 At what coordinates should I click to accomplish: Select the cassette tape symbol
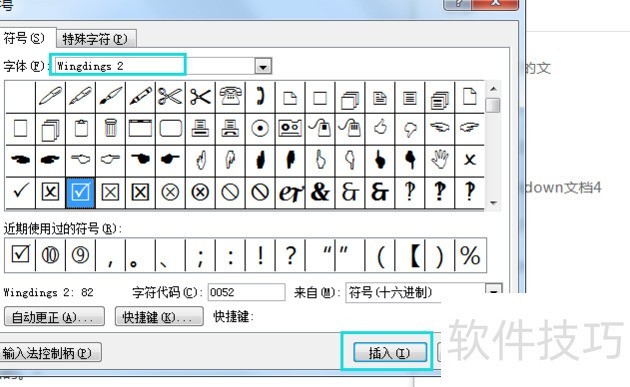(290, 128)
